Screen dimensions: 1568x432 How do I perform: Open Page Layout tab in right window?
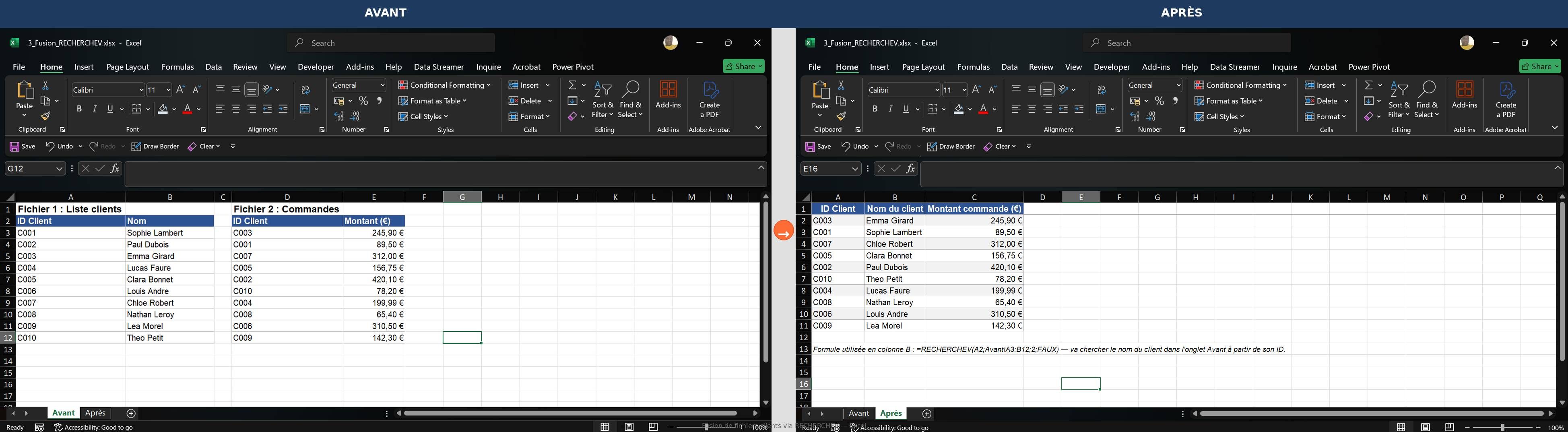point(923,67)
